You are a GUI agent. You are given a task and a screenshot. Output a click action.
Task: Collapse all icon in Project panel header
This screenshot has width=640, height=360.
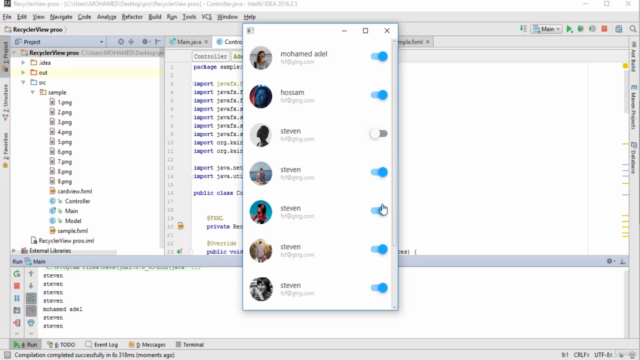(x=131, y=42)
